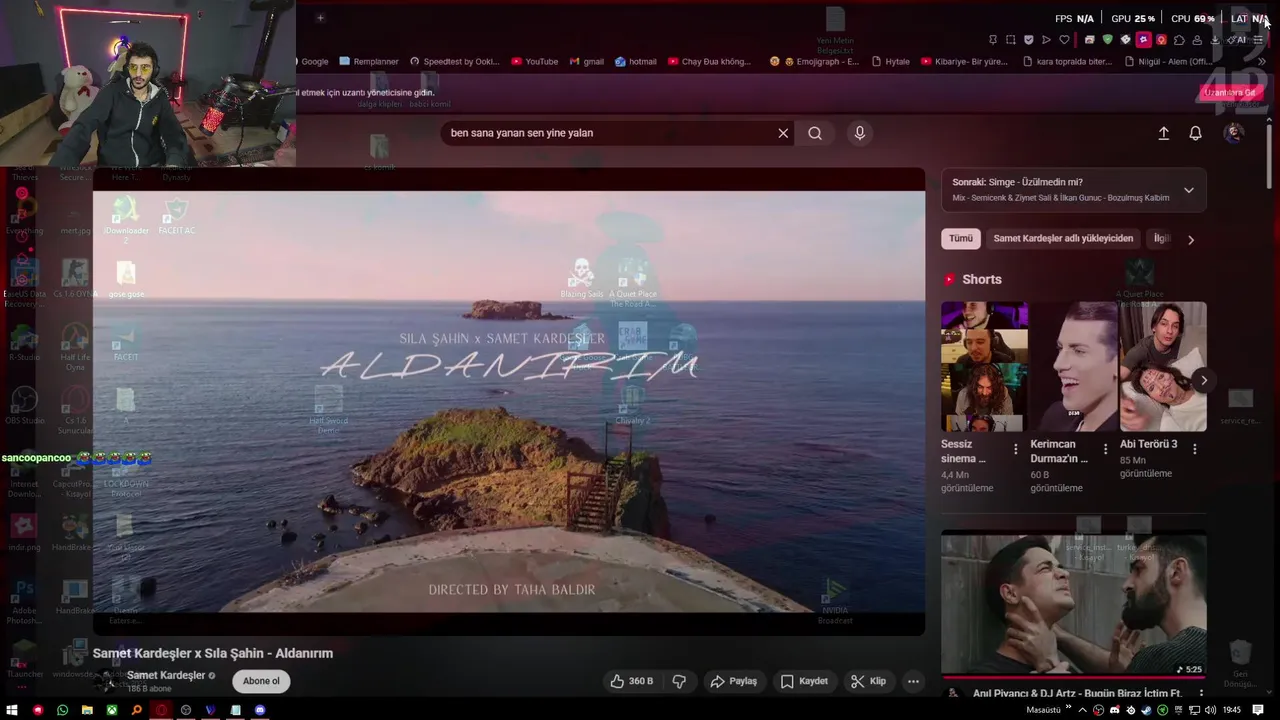Open the hotmail bookmark
The width and height of the screenshot is (1280, 720).
635,61
